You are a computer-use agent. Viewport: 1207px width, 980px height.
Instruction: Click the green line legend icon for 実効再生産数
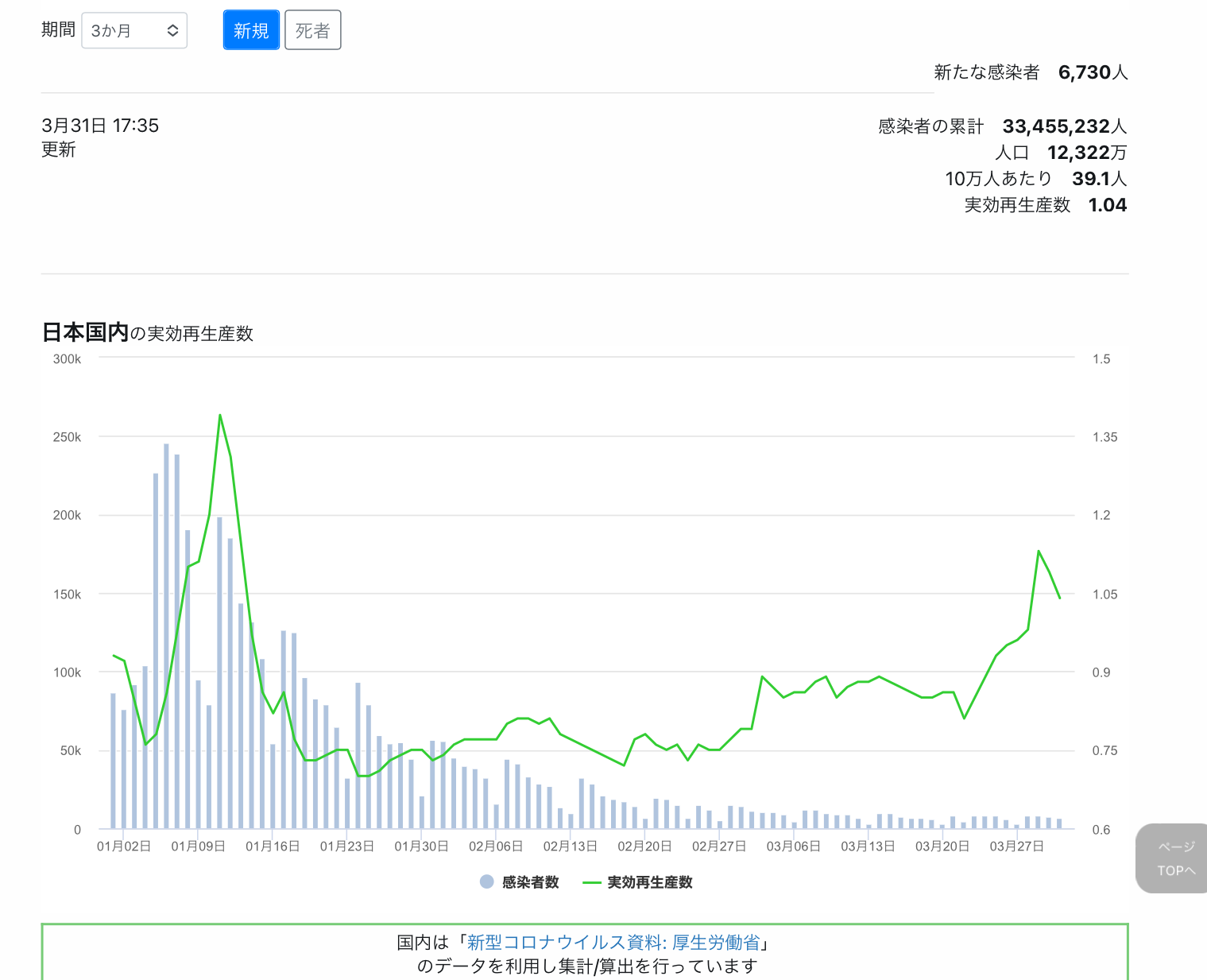(x=591, y=882)
